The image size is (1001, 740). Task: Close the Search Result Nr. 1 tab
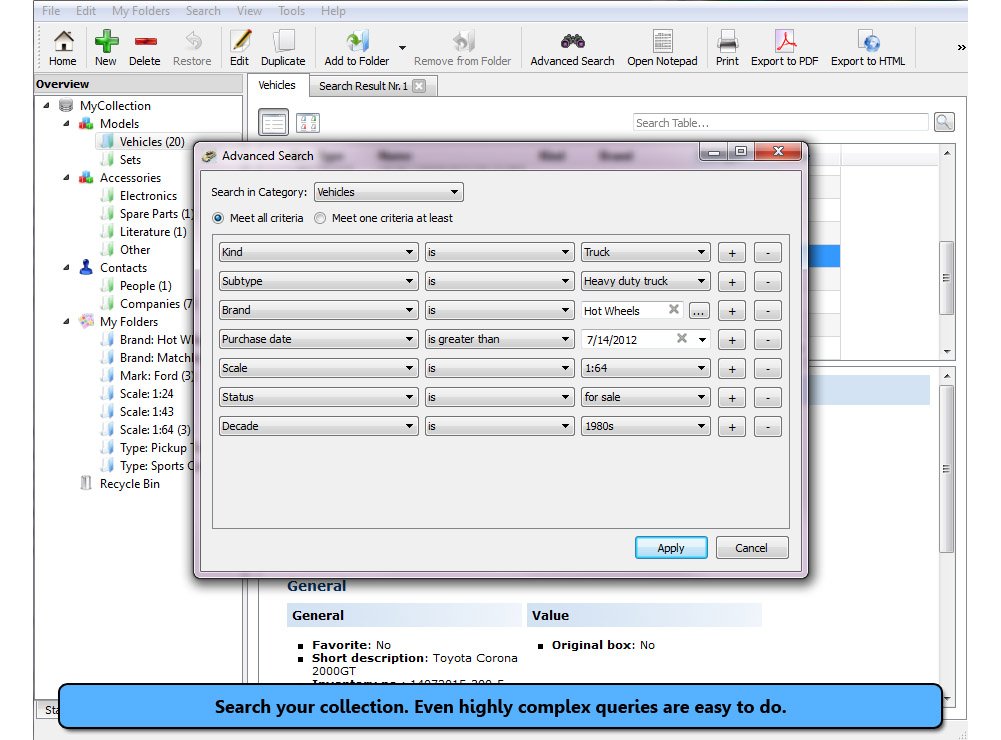pos(419,86)
